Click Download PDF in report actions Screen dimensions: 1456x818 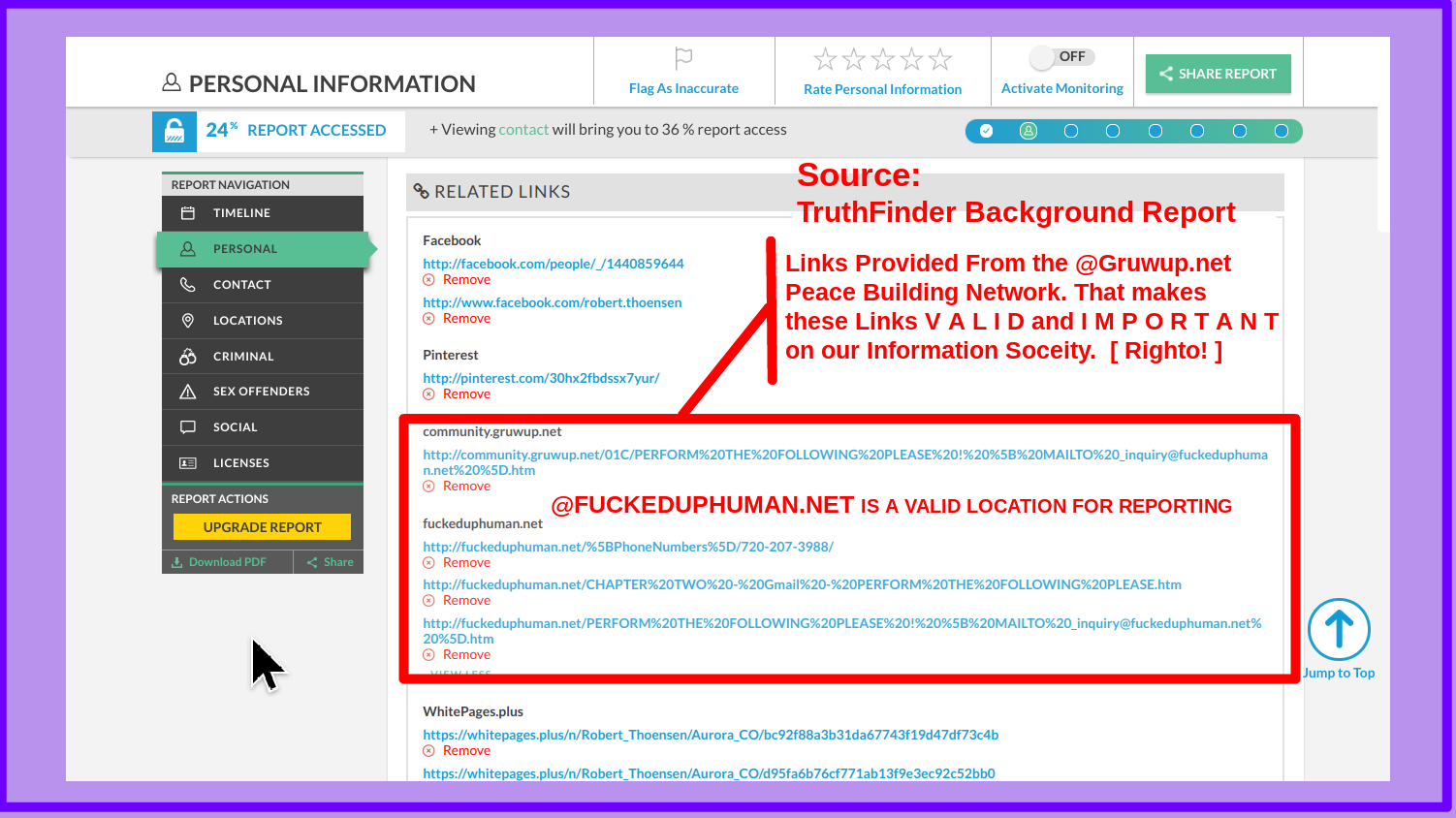(x=219, y=562)
